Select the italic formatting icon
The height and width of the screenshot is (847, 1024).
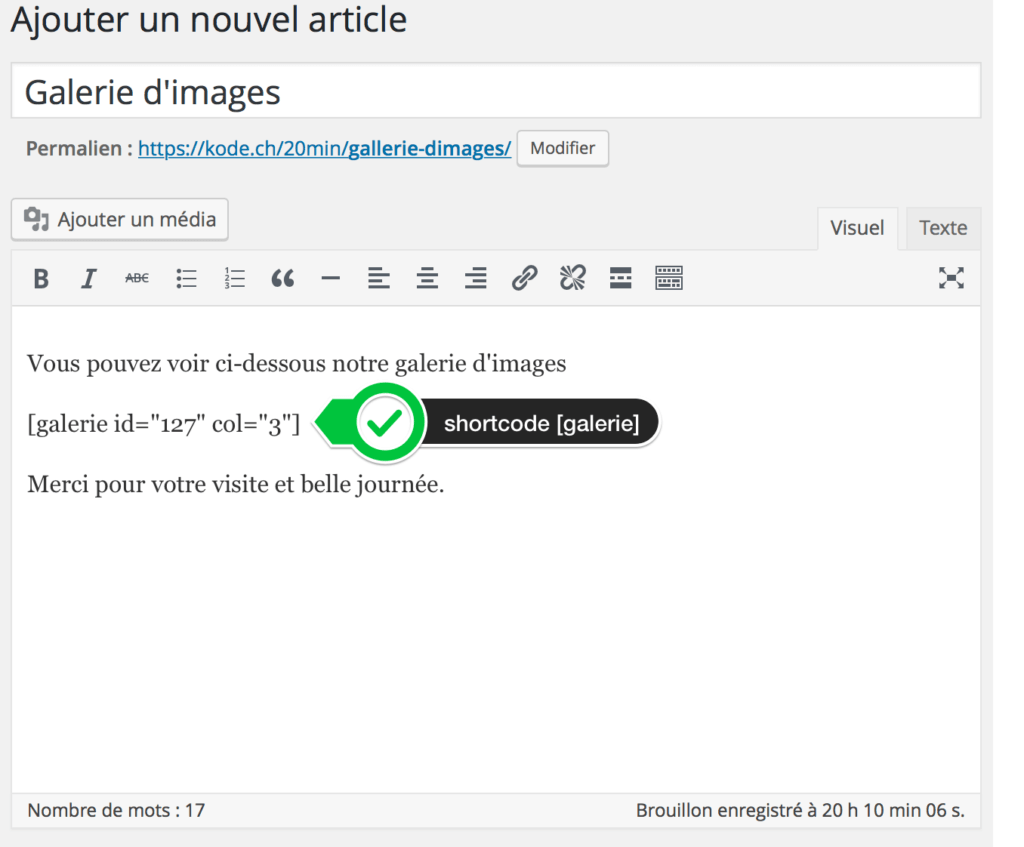point(88,278)
